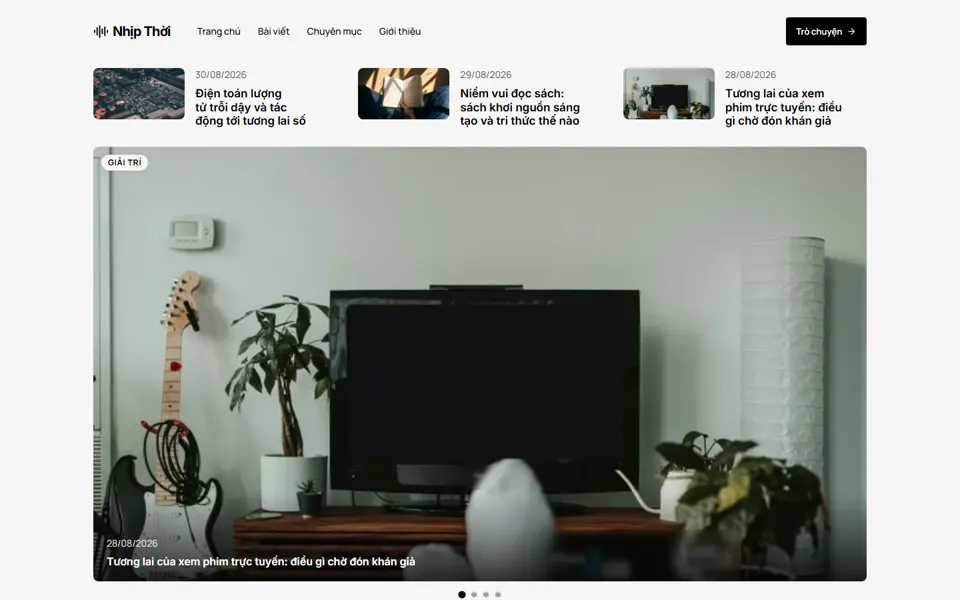Screen dimensions: 960x600
Task: Switch to the second carousel dot
Action: click(474, 594)
